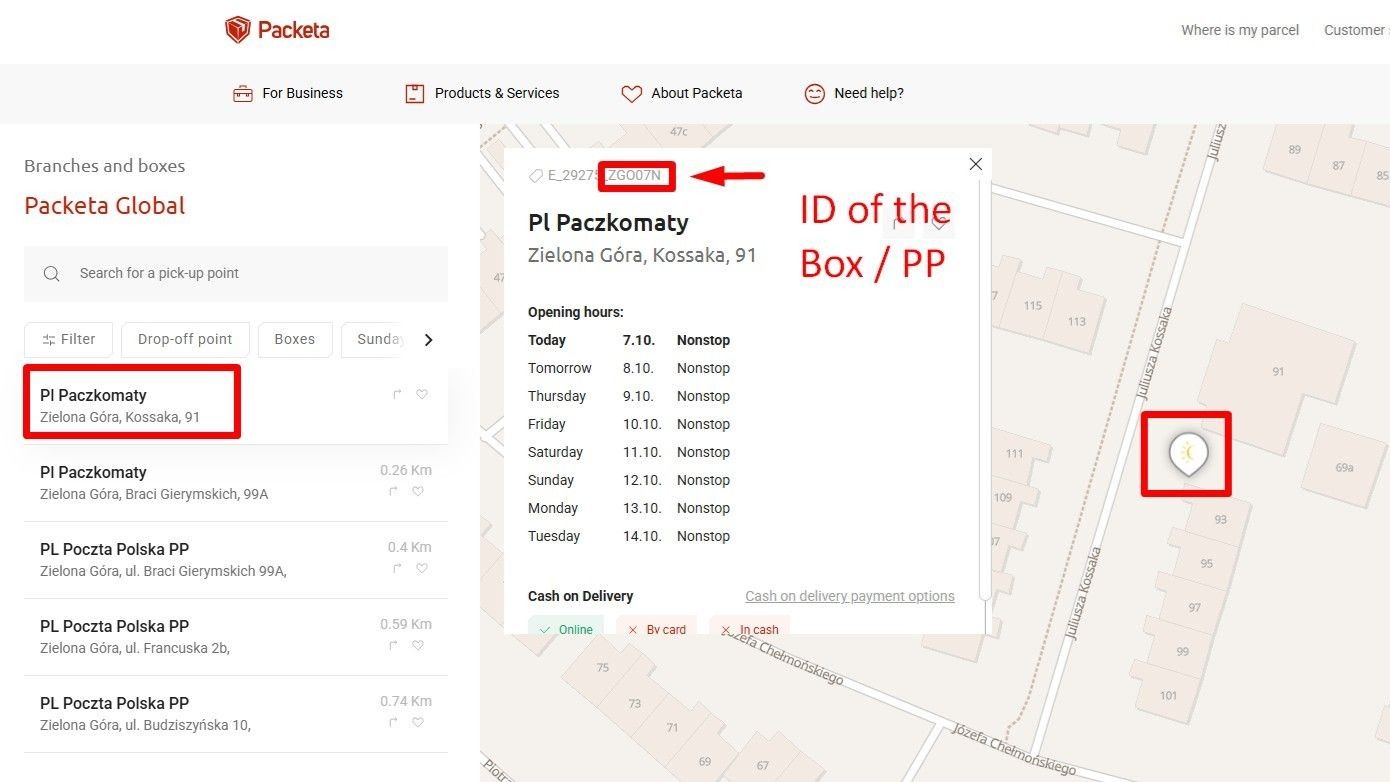Click the Search for a pick-up point field

pos(250,273)
